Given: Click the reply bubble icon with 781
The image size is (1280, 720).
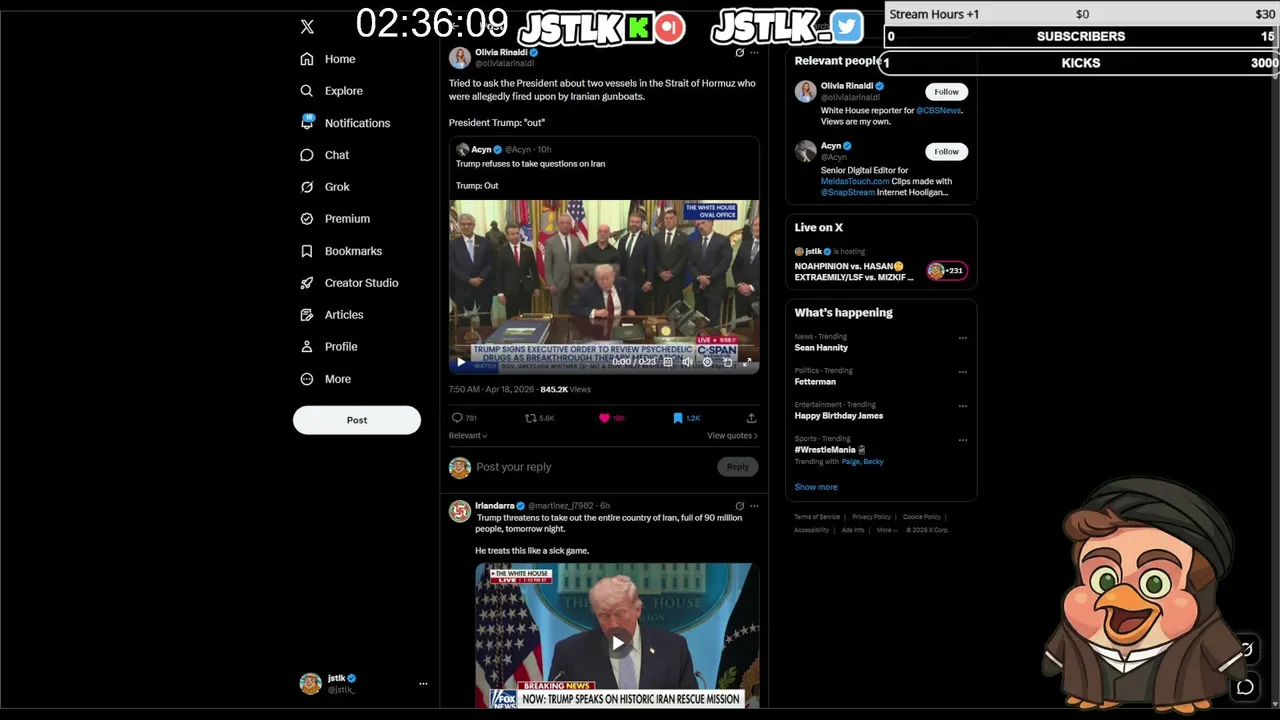Looking at the screenshot, I should (x=457, y=418).
